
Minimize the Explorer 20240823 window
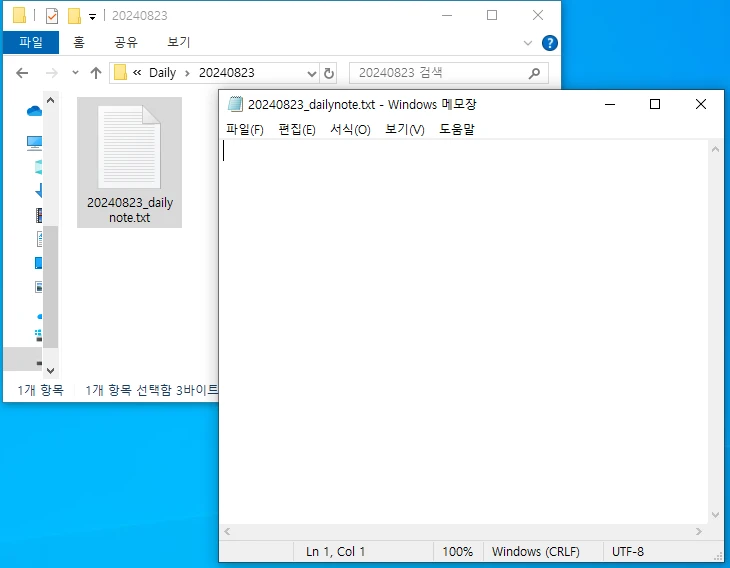[447, 15]
